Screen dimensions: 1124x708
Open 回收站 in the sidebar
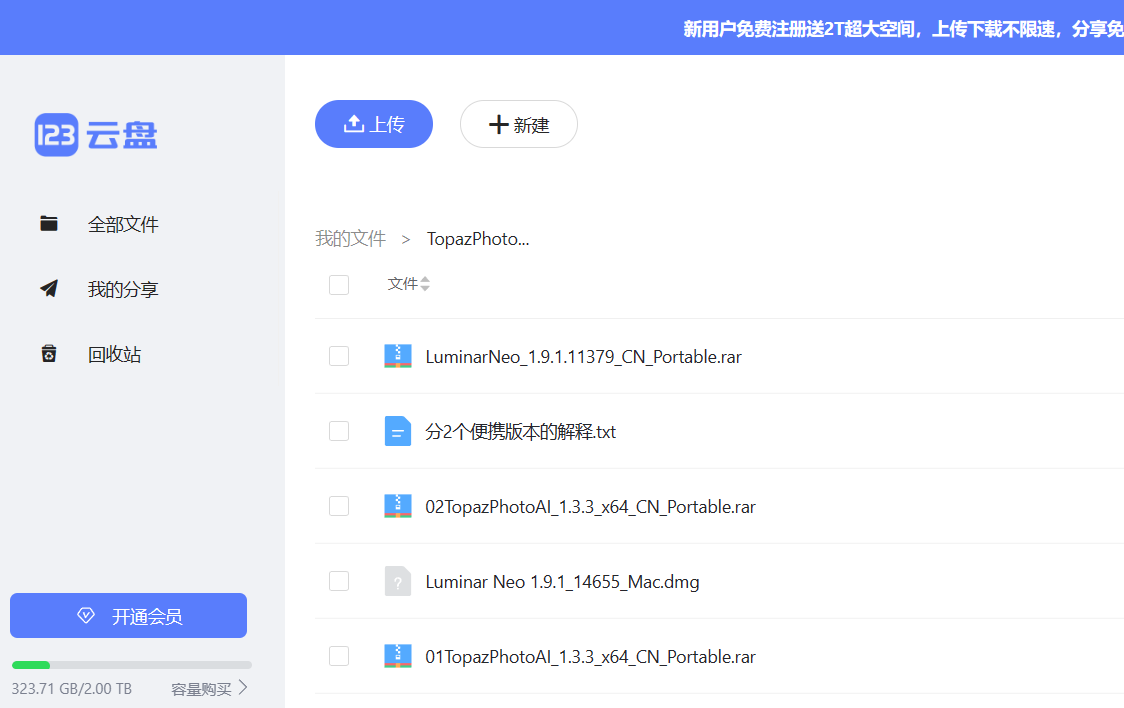tap(114, 355)
